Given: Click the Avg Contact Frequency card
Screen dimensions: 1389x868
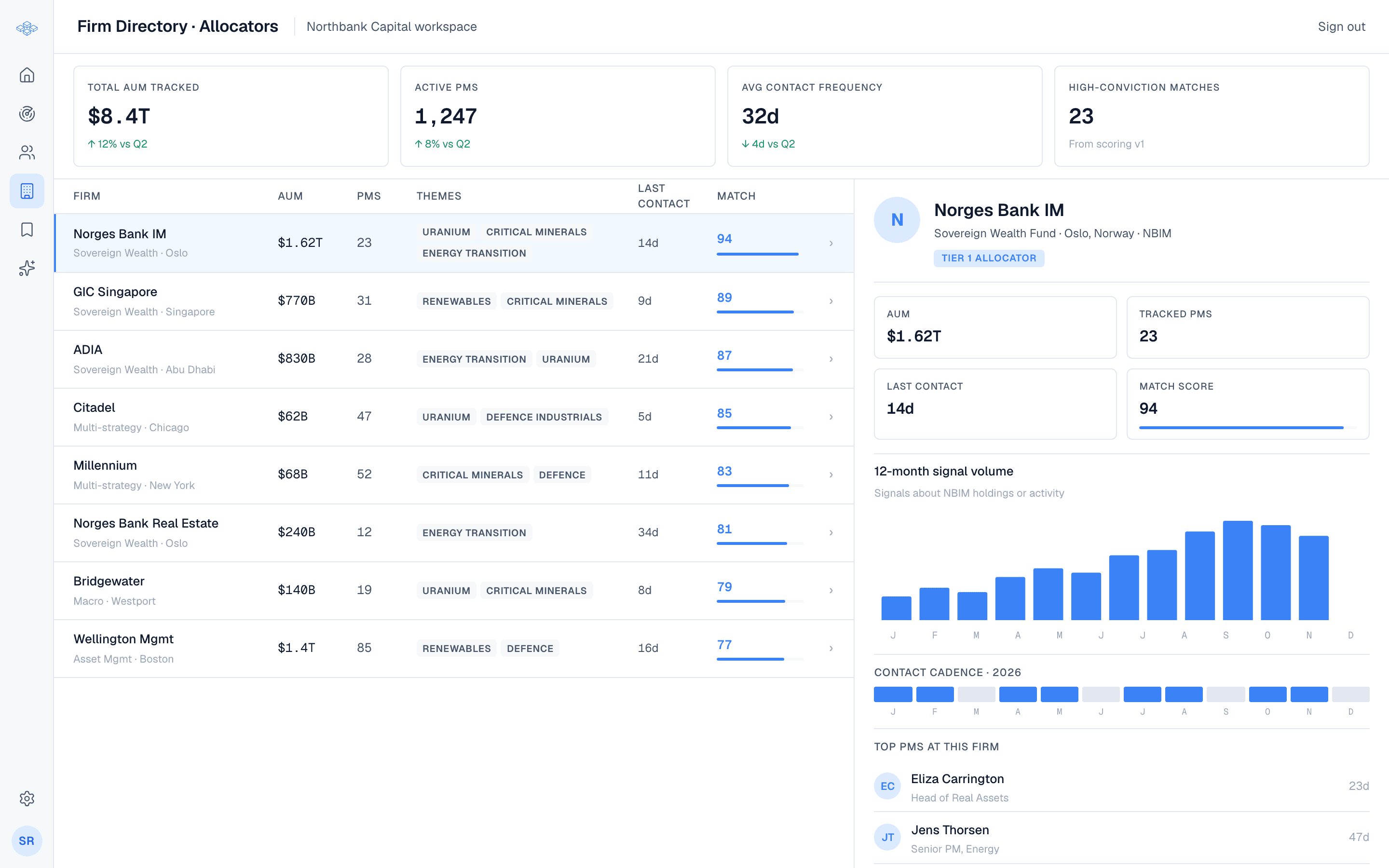Looking at the screenshot, I should point(885,116).
